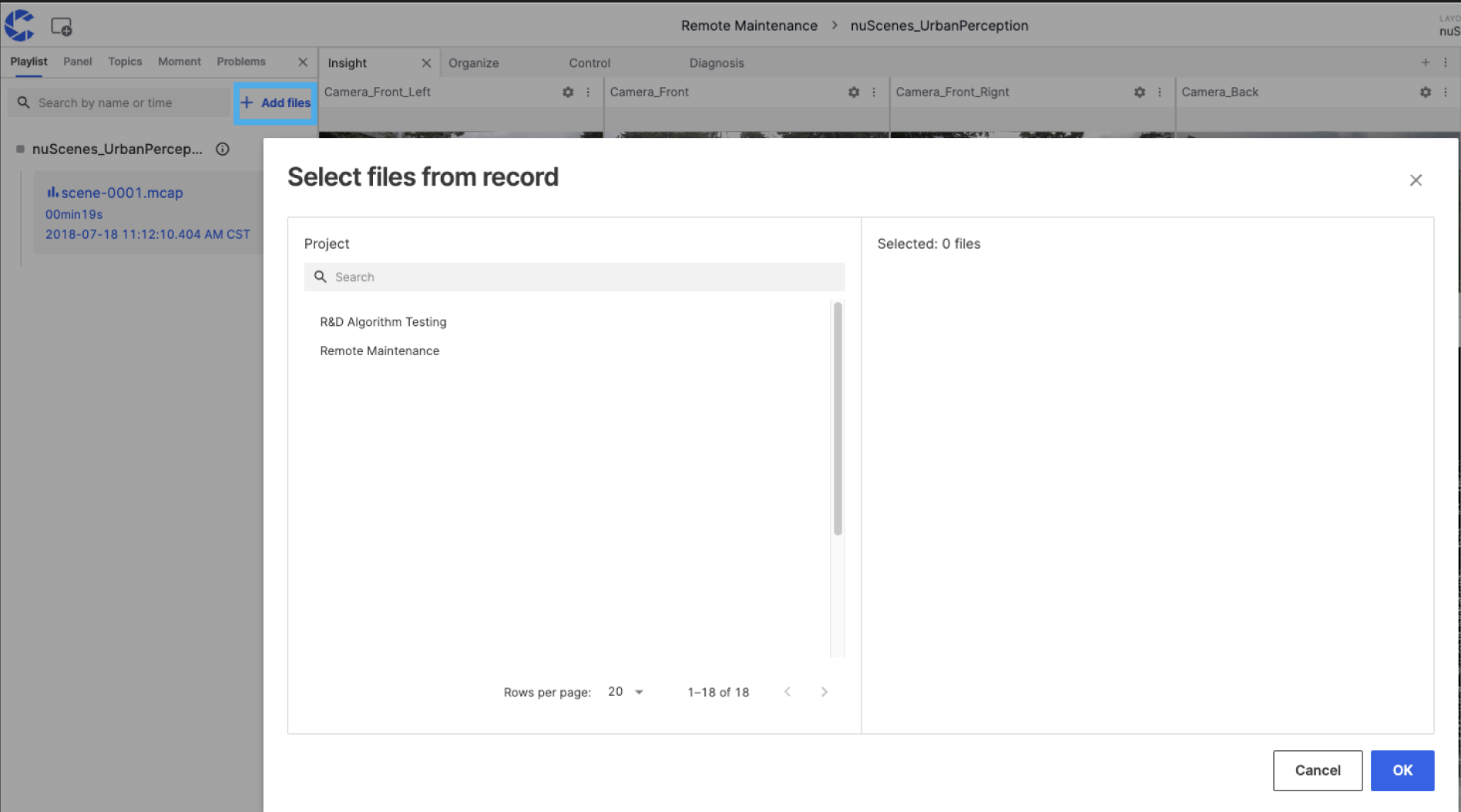Click the project list vertical scrollbar
The image size is (1461, 812).
pos(838,418)
